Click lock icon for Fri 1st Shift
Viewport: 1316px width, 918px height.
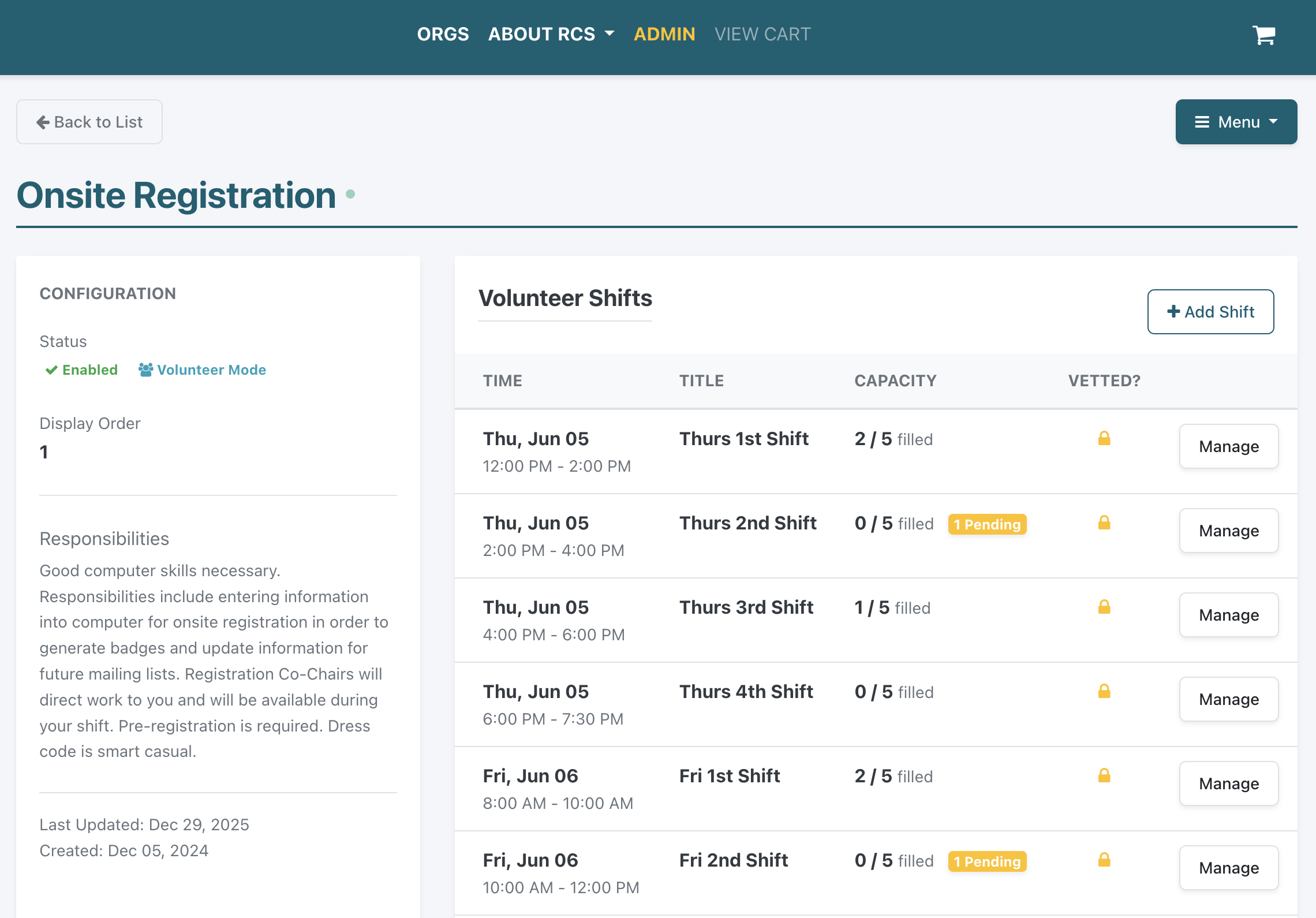click(x=1104, y=775)
